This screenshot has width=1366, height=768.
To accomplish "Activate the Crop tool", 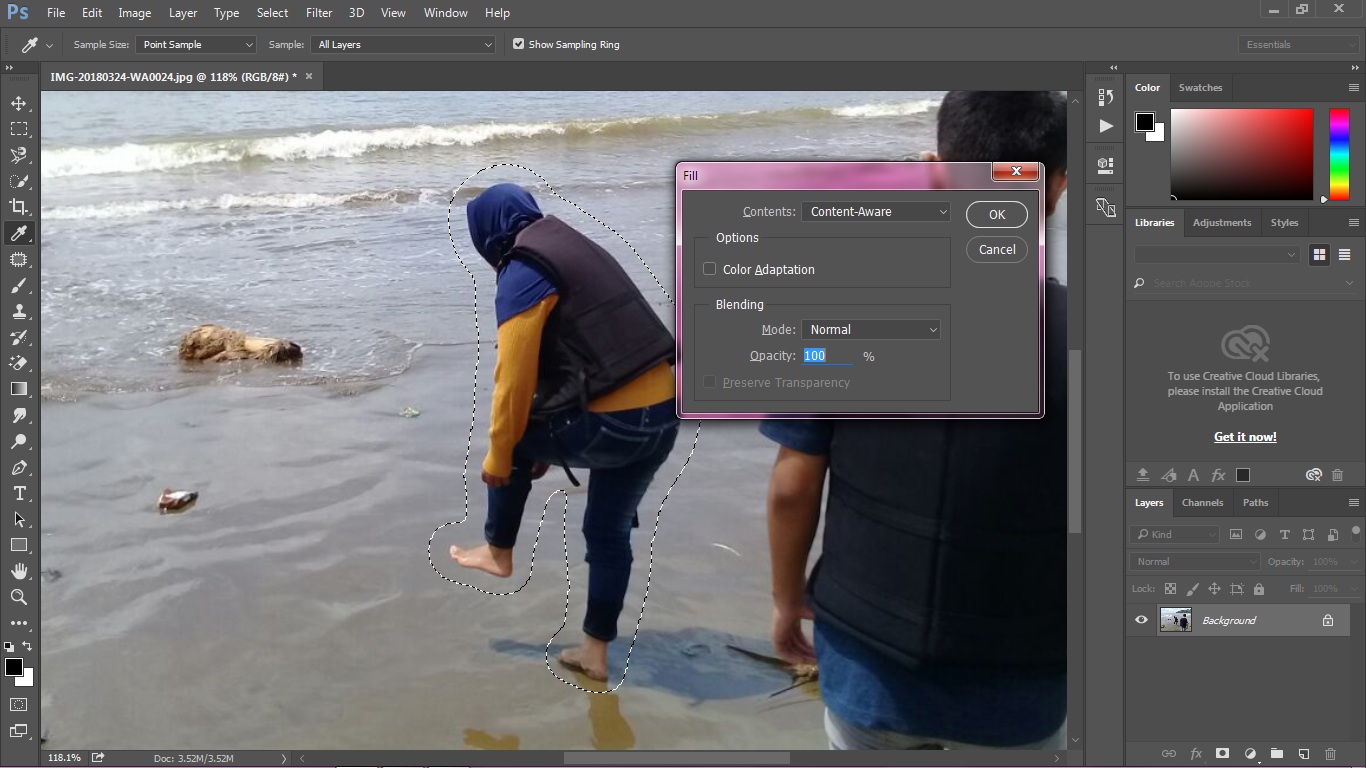I will pos(20,207).
